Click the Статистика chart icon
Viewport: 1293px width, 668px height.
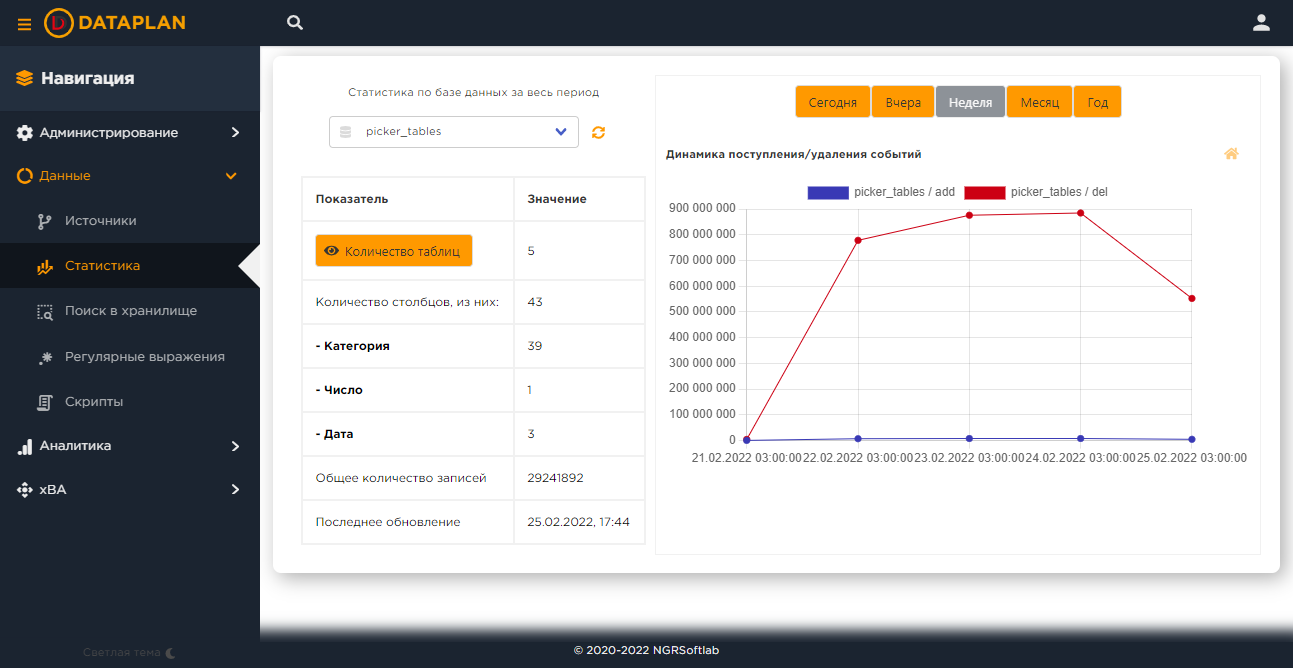[44, 266]
